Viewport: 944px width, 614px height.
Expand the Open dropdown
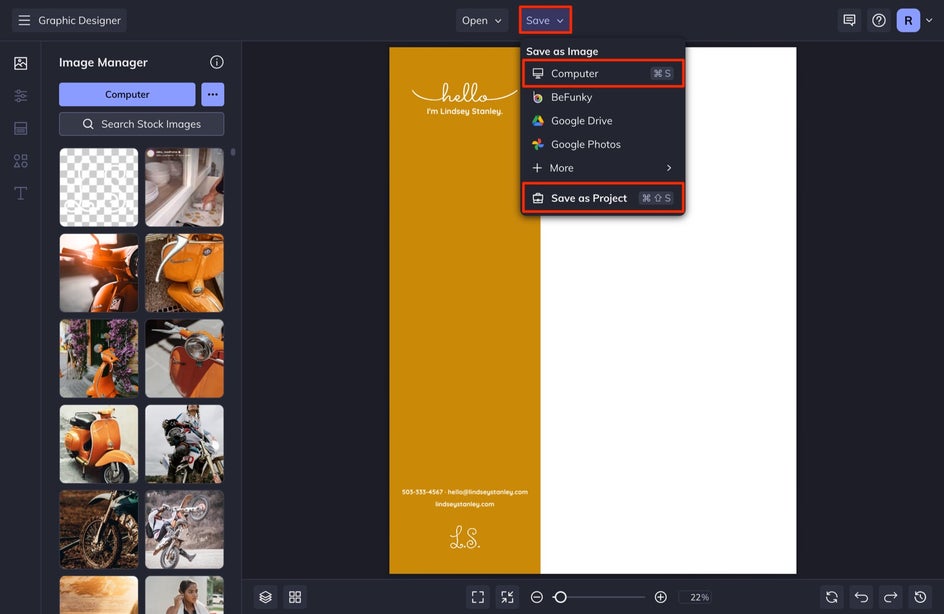pyautogui.click(x=481, y=20)
